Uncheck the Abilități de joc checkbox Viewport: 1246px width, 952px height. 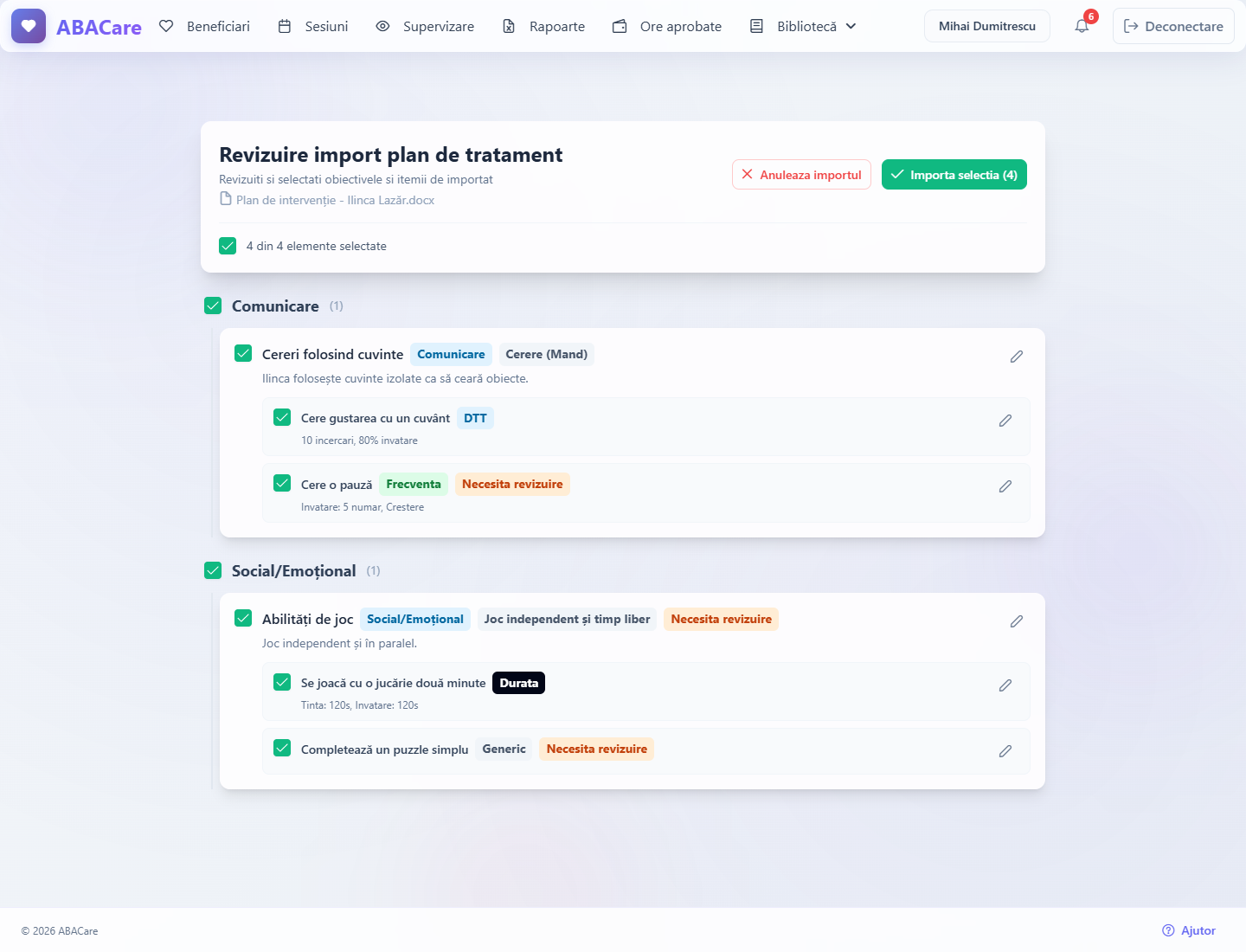pos(243,618)
